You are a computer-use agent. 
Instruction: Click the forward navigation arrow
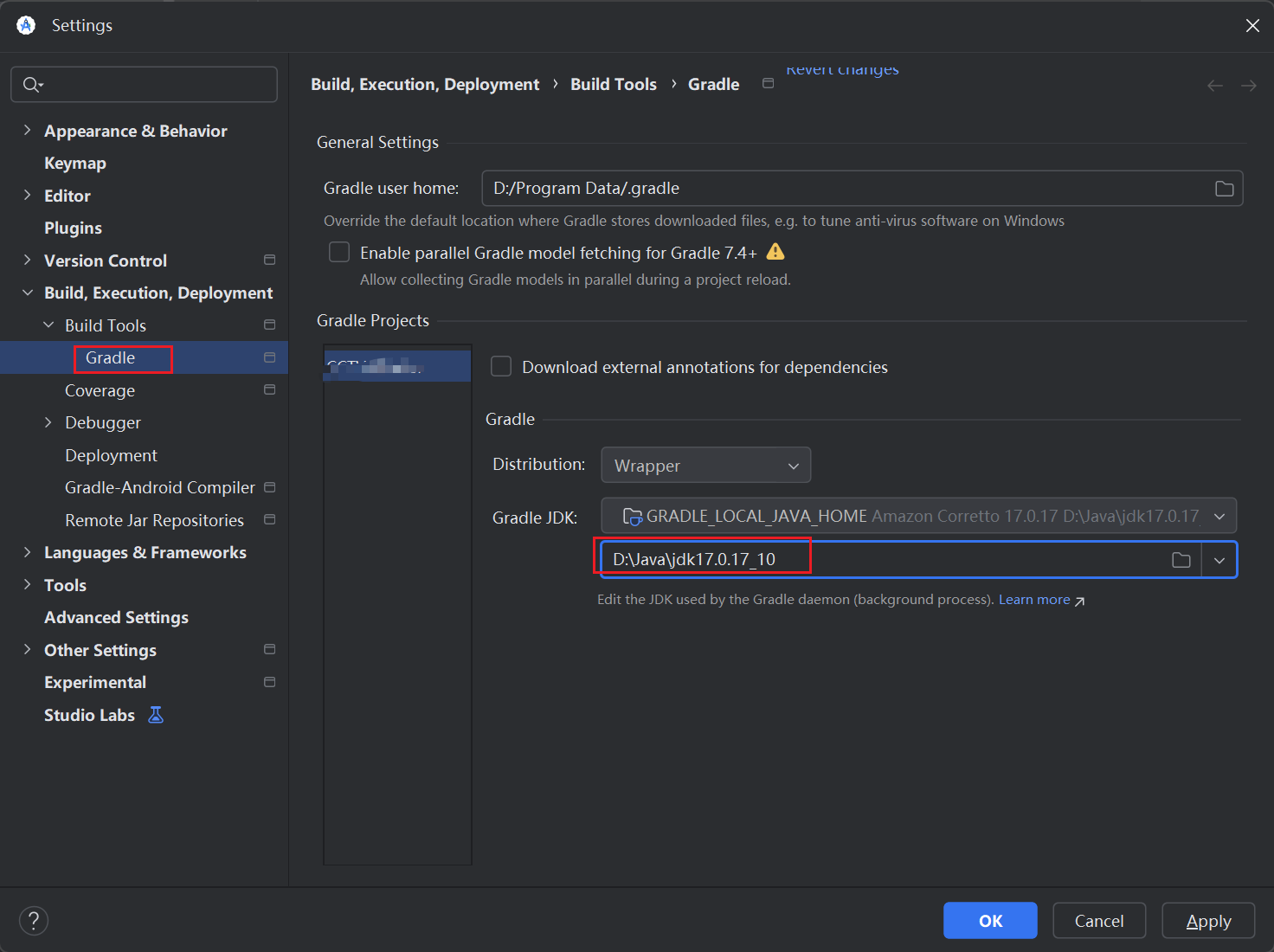pyautogui.click(x=1248, y=85)
